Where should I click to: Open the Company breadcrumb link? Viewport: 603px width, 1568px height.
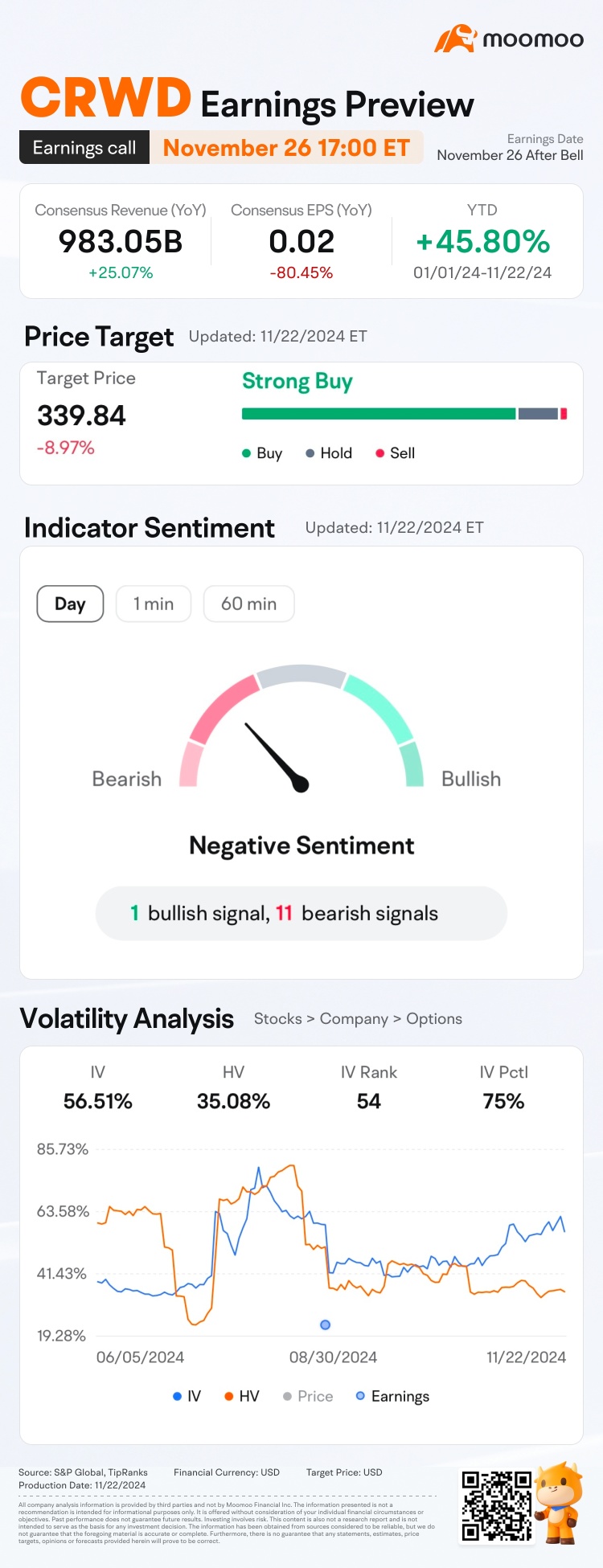(x=354, y=1018)
